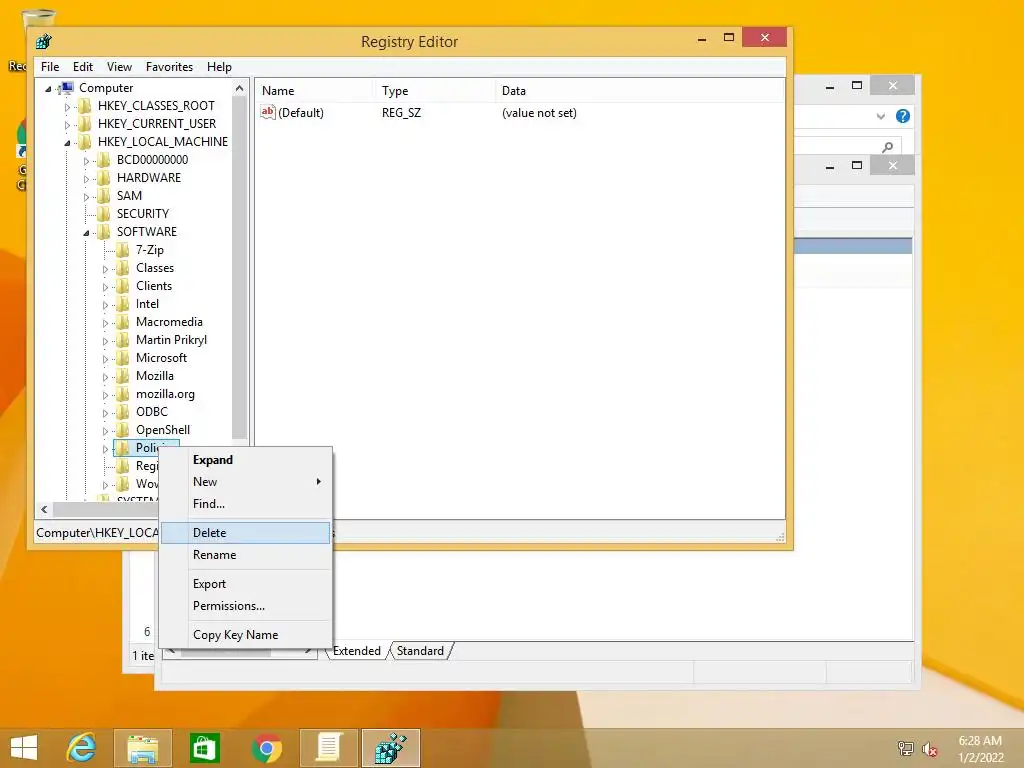1024x768 pixels.
Task: Click the mozilla.org folder icon
Action: (x=123, y=394)
